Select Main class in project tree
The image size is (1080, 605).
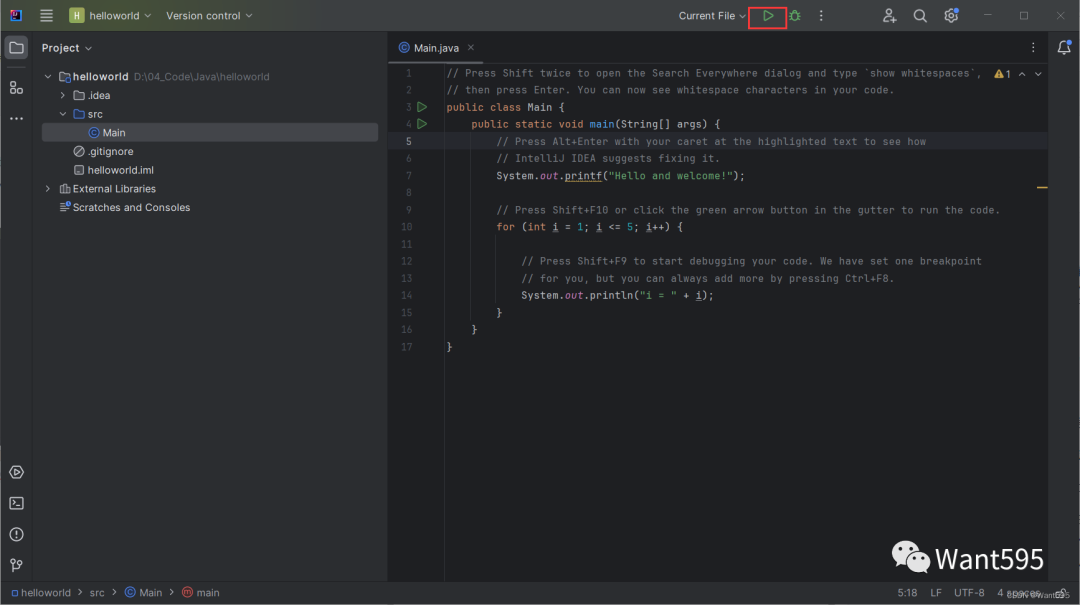tap(210, 132)
